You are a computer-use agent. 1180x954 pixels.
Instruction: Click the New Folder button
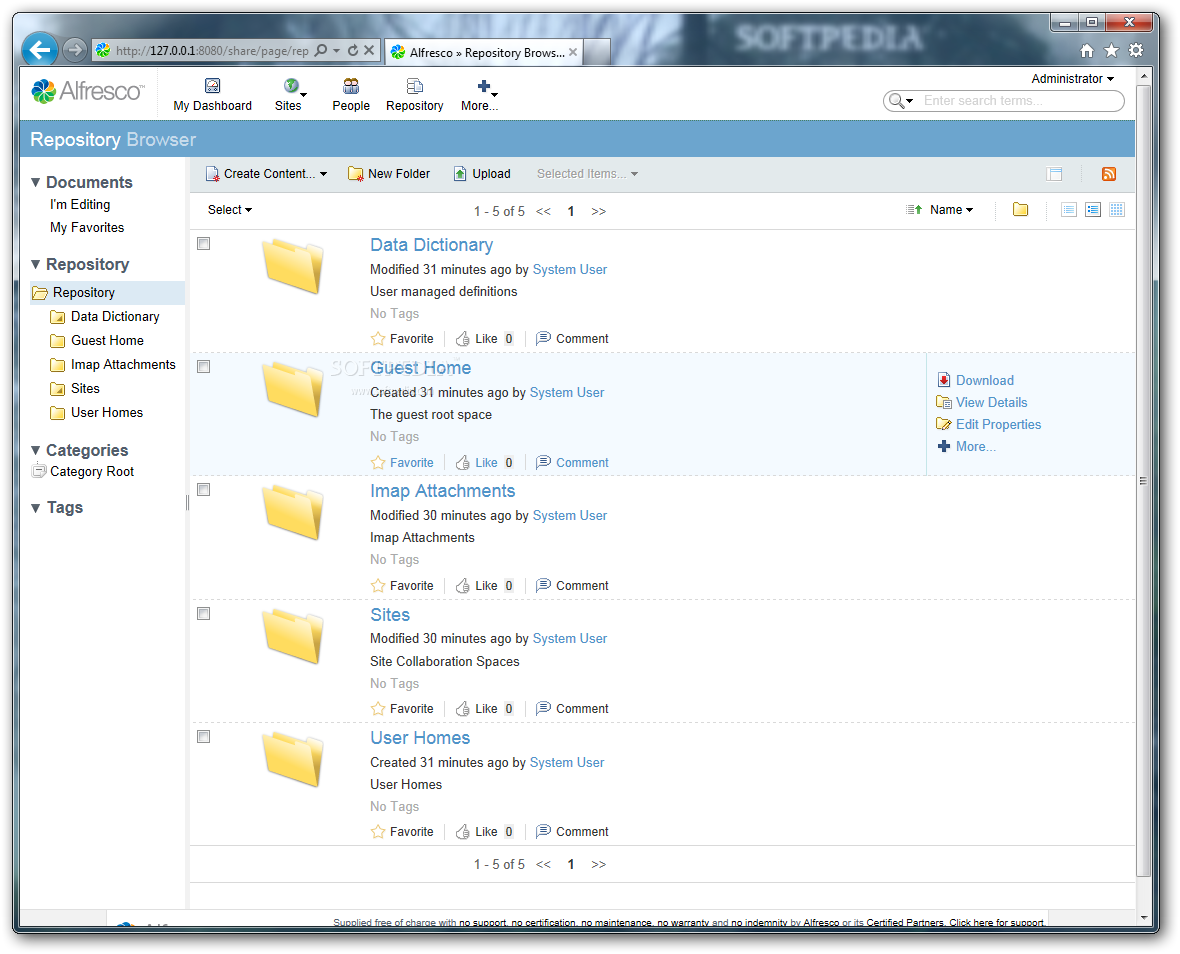point(389,174)
